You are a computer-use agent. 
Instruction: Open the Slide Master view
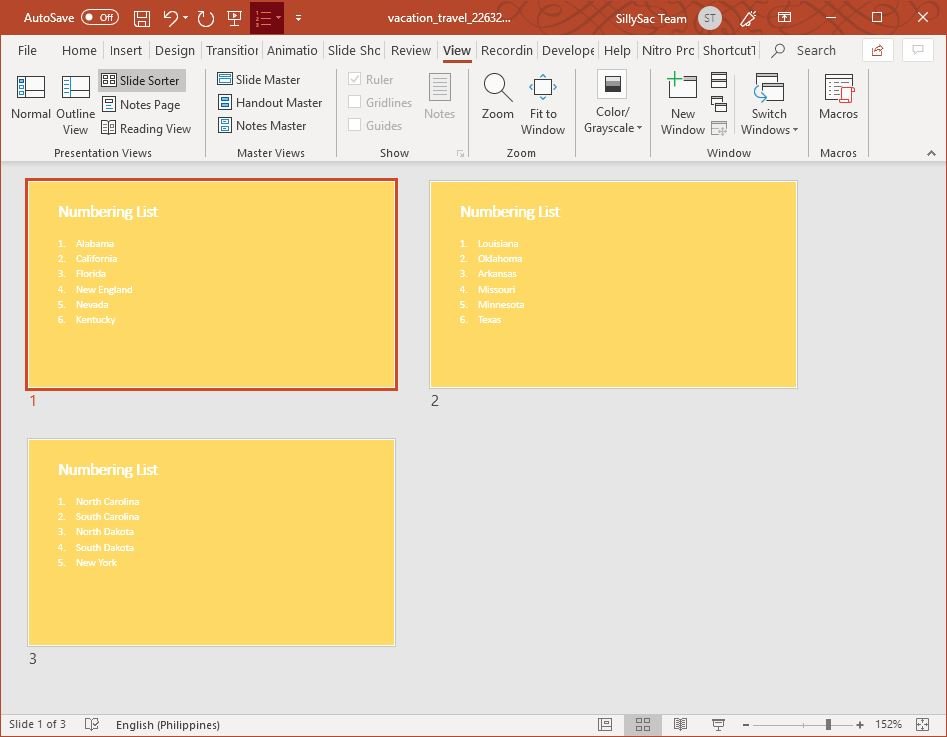coord(258,79)
